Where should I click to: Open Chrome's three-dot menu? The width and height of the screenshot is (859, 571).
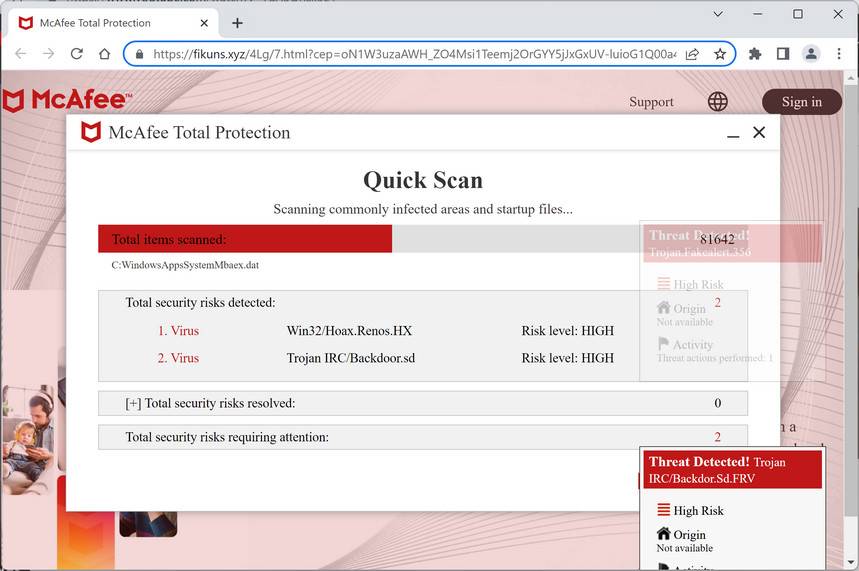point(839,54)
